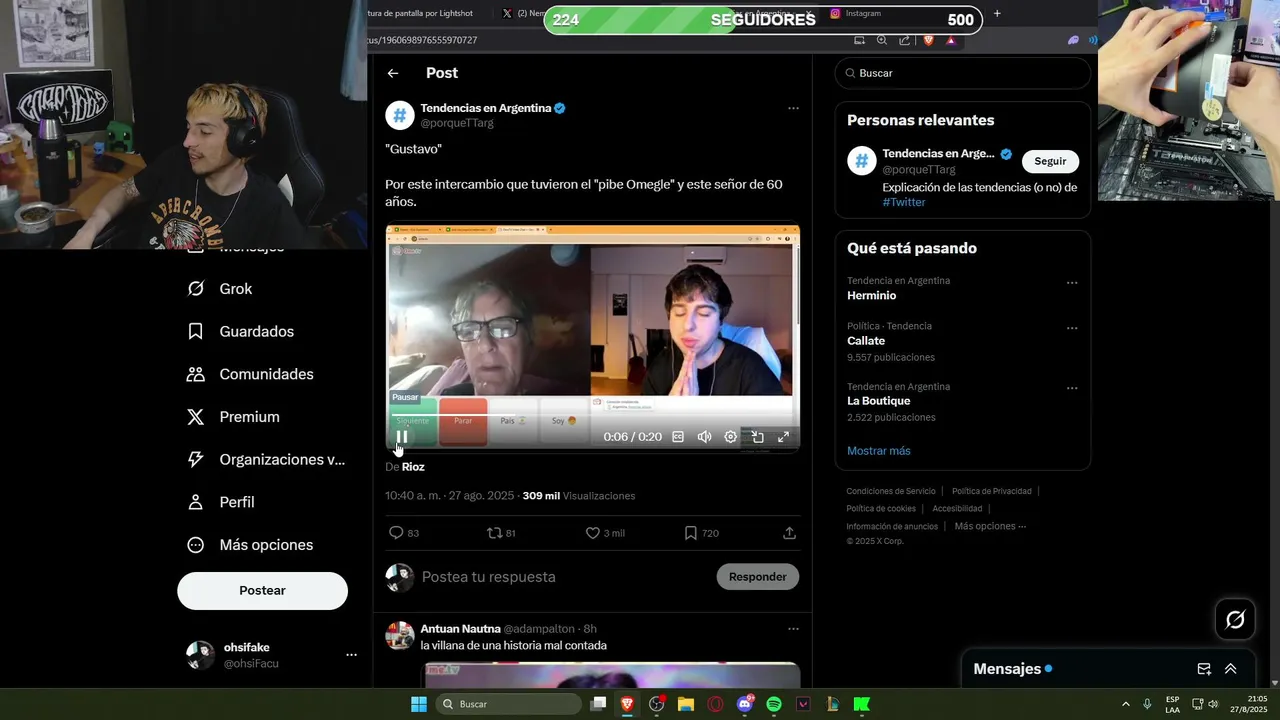Screen dimensions: 1280x720
Task: Show hidden system tray icons
Action: [1126, 704]
